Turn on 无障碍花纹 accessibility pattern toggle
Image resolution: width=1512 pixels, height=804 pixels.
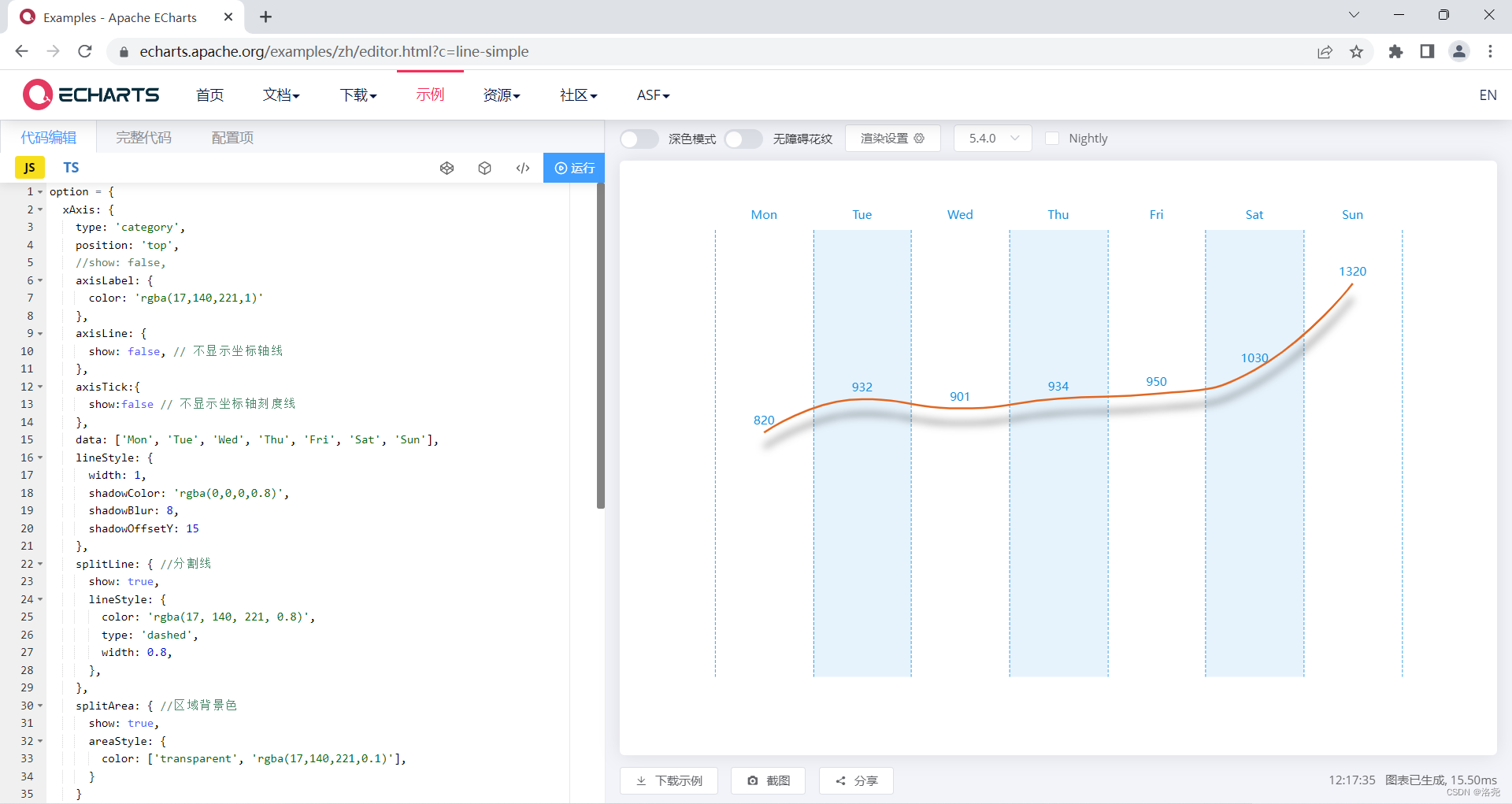pyautogui.click(x=743, y=139)
